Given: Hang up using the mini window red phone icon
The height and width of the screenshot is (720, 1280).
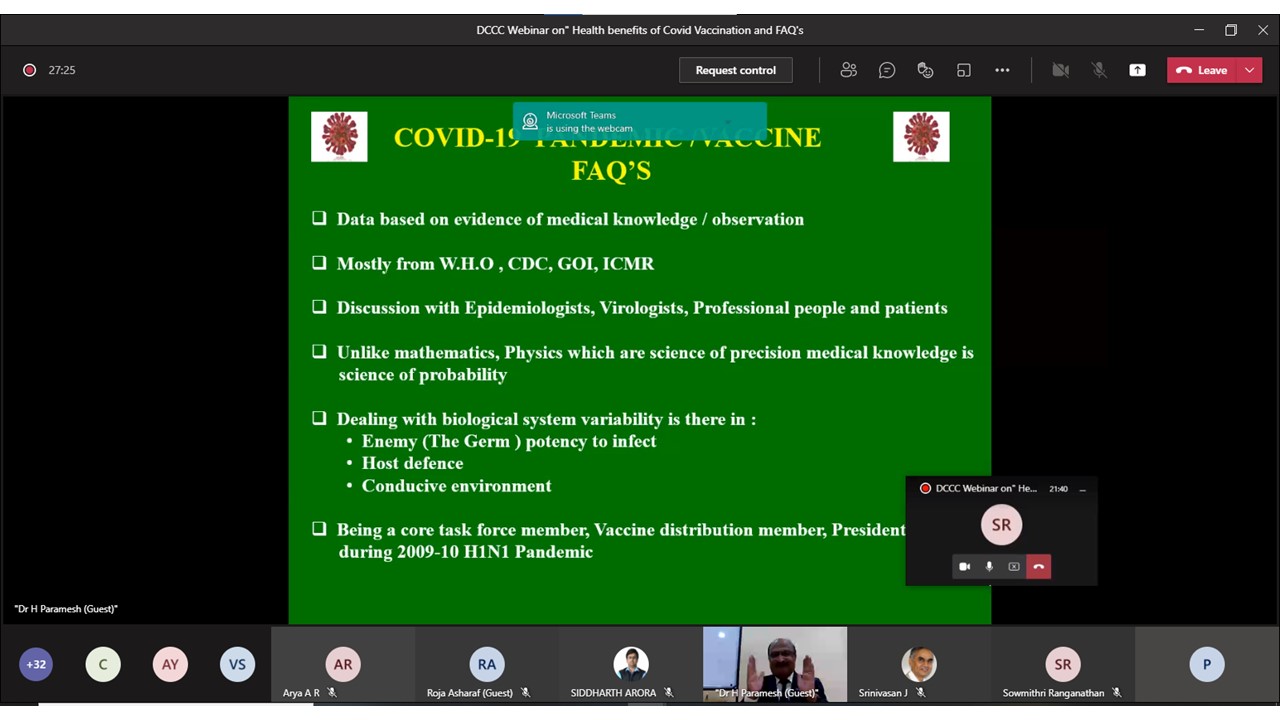Looking at the screenshot, I should 1038,567.
